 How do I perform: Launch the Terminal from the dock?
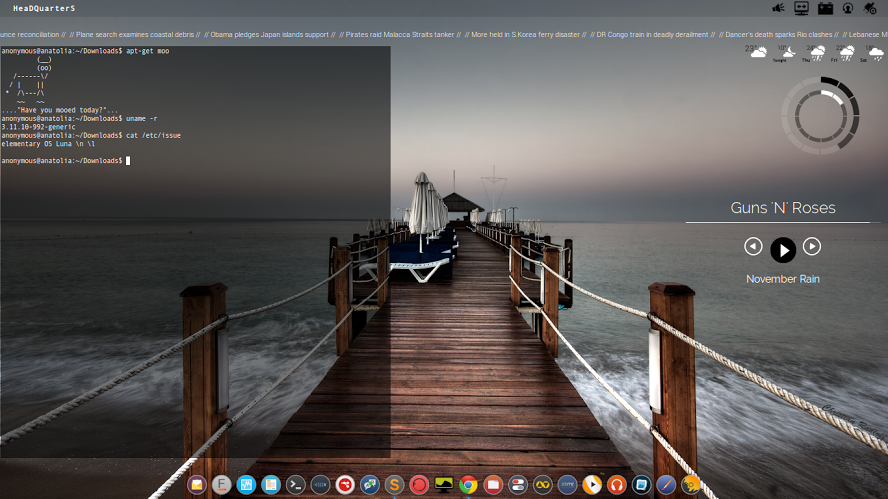[296, 485]
